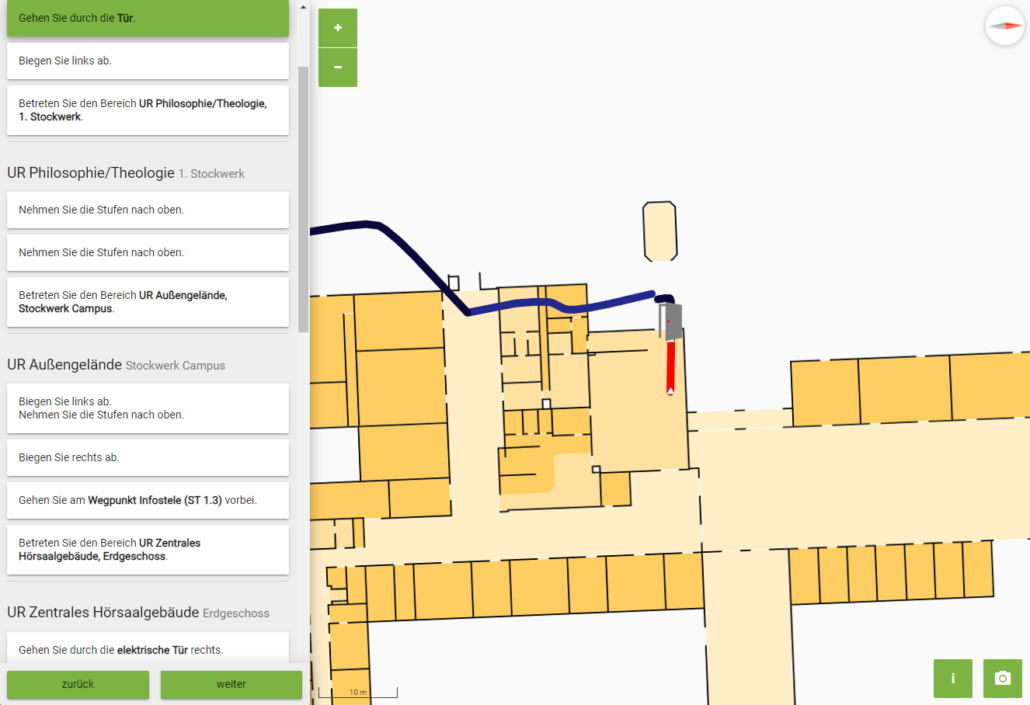Select the 'Biegen Sie rechts ab' step
This screenshot has width=1030, height=705.
148,458
